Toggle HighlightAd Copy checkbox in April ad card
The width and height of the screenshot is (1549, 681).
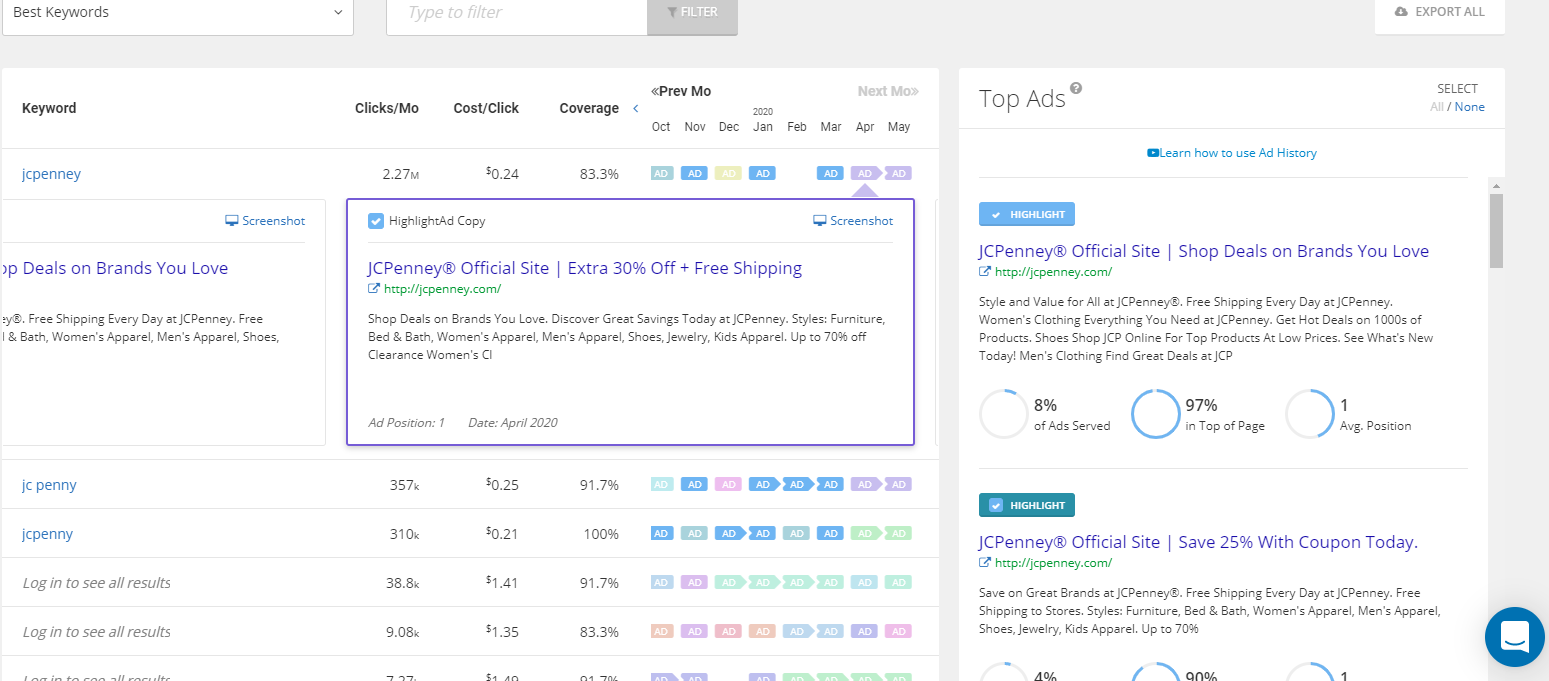click(x=376, y=221)
